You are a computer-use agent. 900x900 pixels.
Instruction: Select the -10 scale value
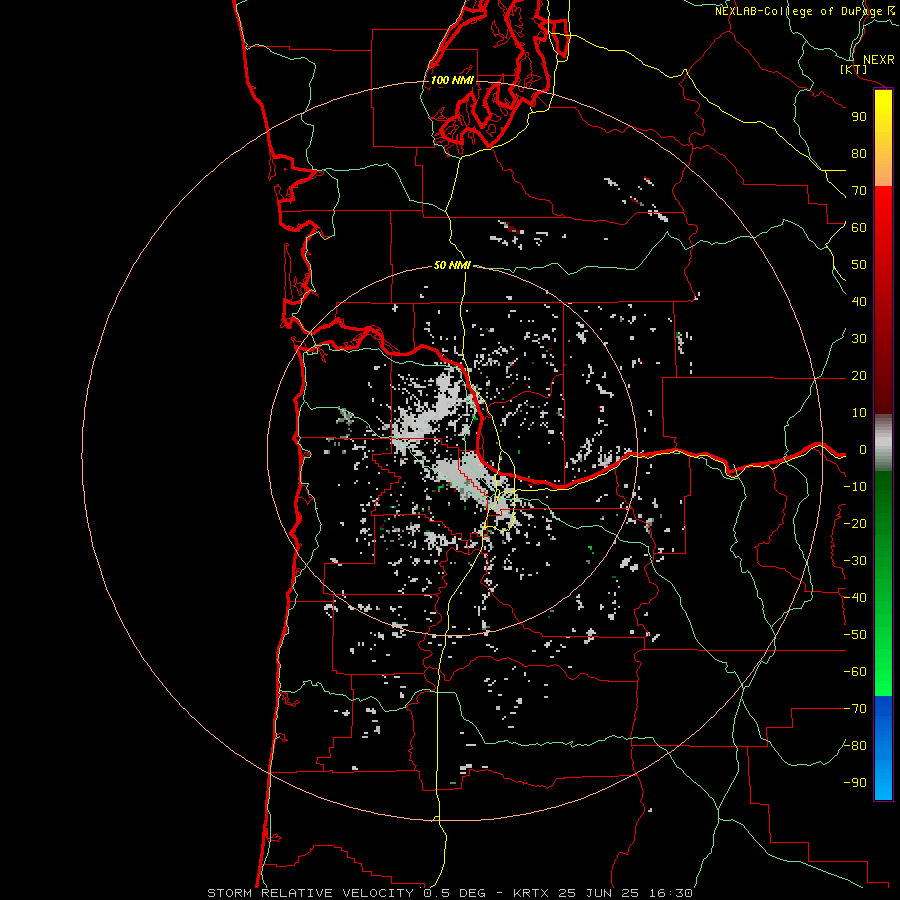(x=855, y=487)
